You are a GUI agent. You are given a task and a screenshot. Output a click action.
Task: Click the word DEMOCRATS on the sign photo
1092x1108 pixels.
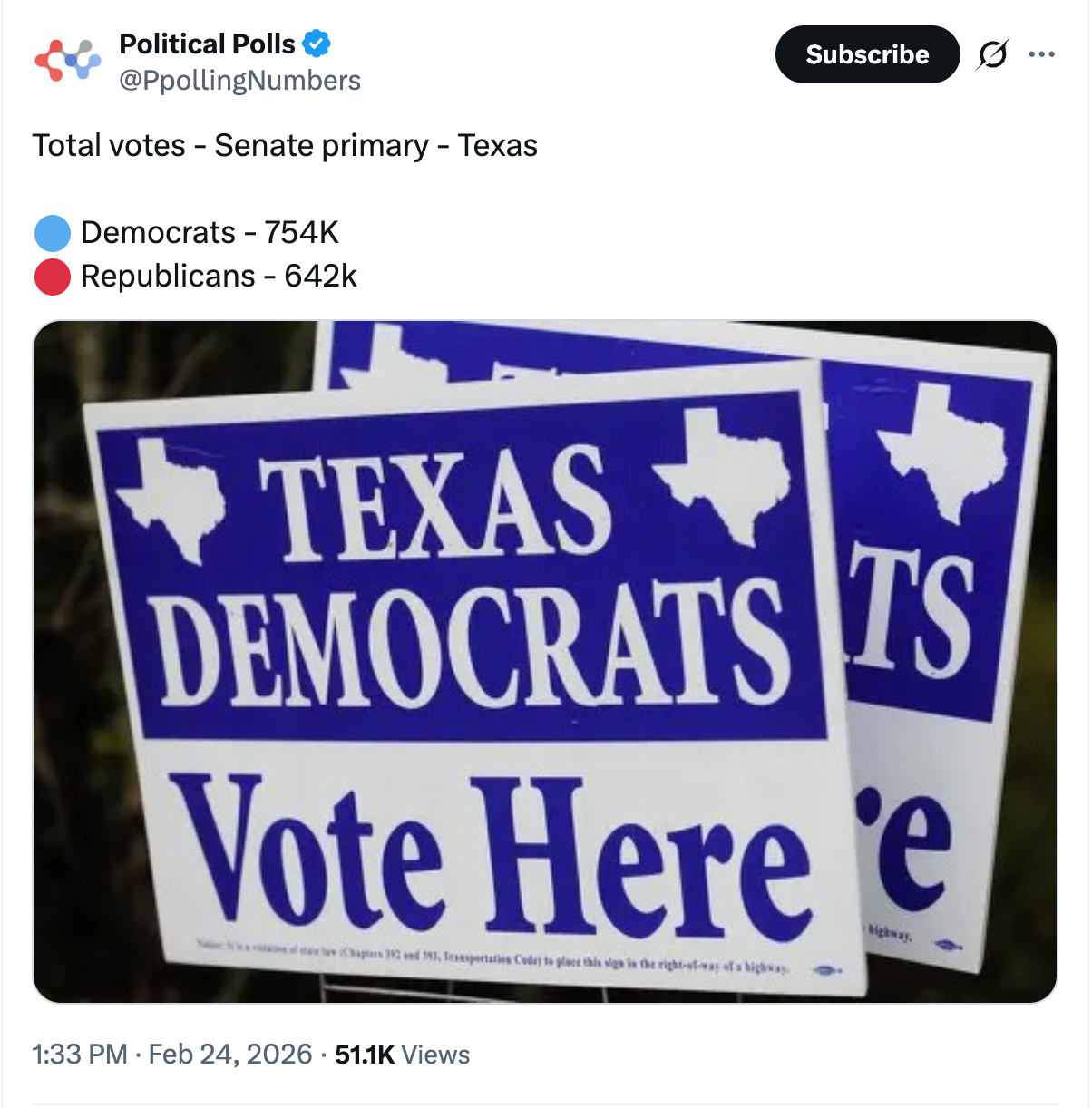click(469, 644)
